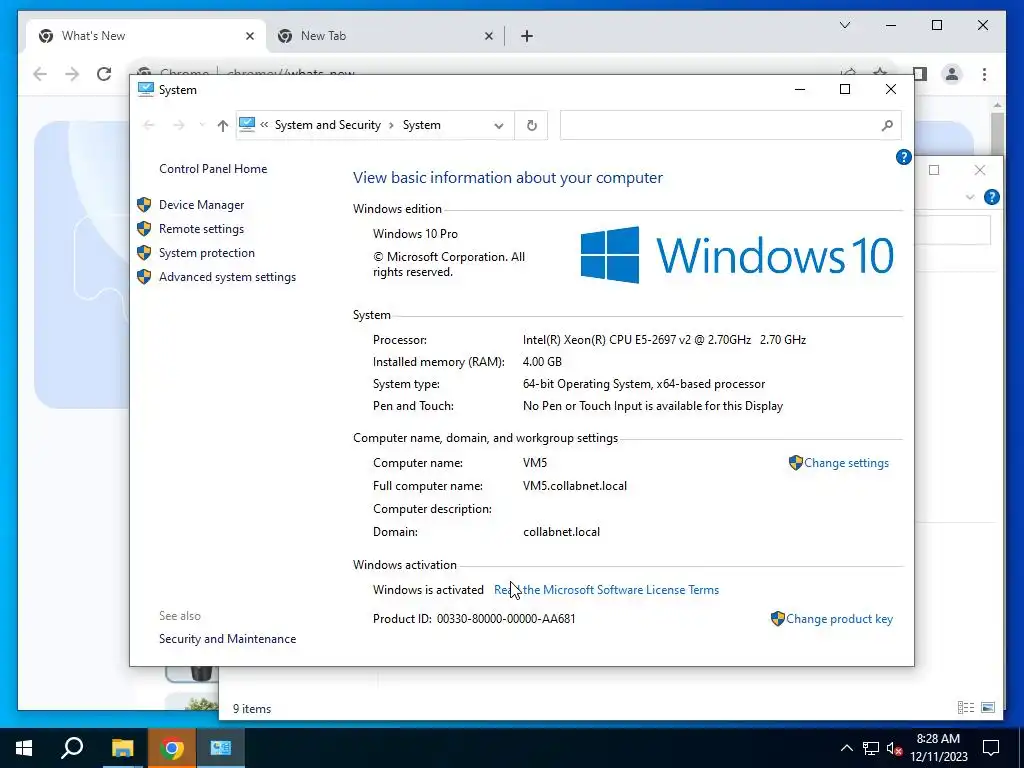Image resolution: width=1024 pixels, height=768 pixels.
Task: Click help icon in background window
Action: pyautogui.click(x=991, y=197)
